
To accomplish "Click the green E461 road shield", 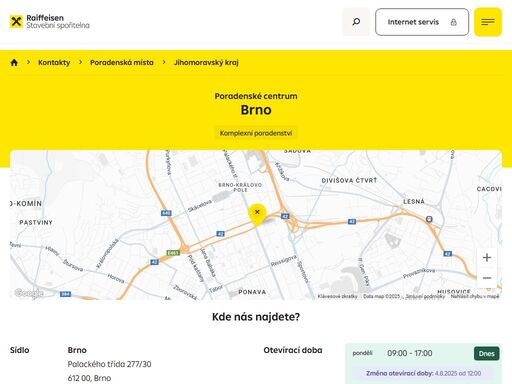I will coord(173,253).
